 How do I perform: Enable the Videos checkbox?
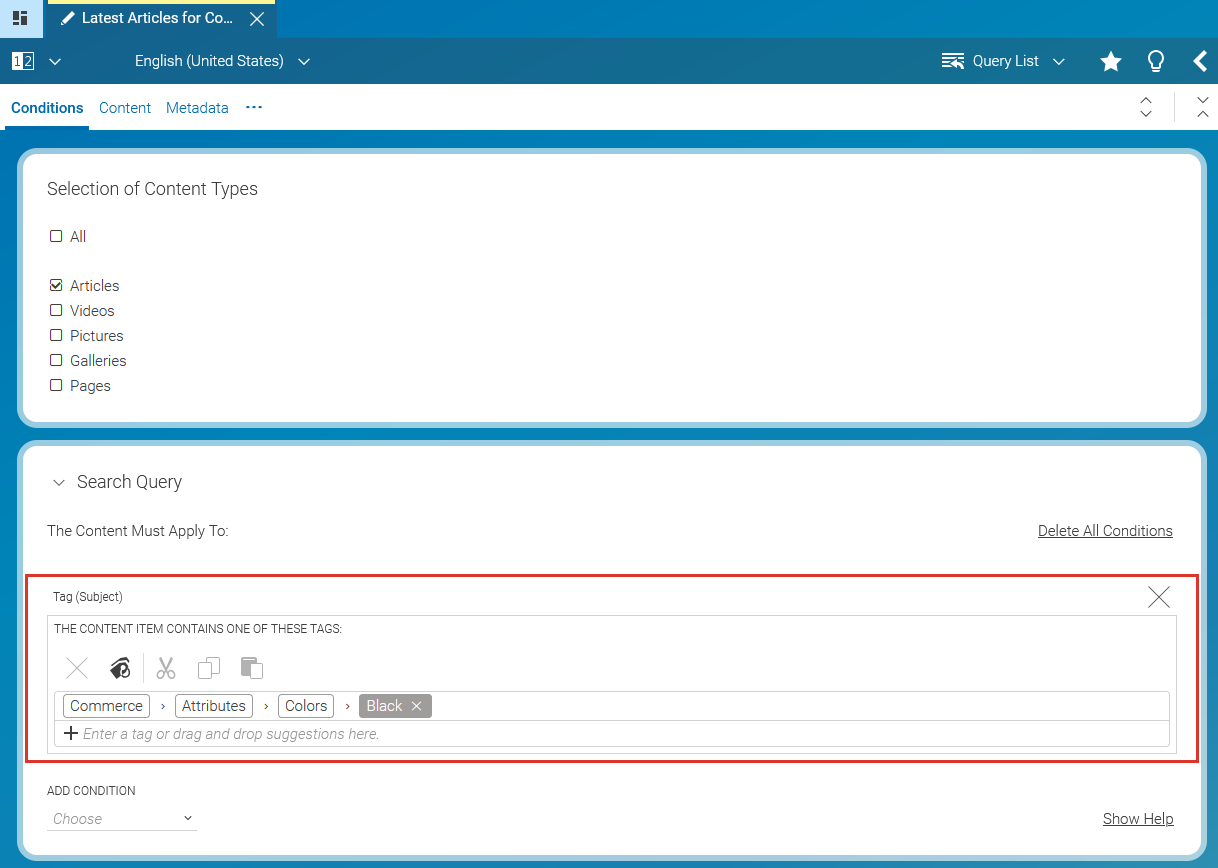[56, 310]
